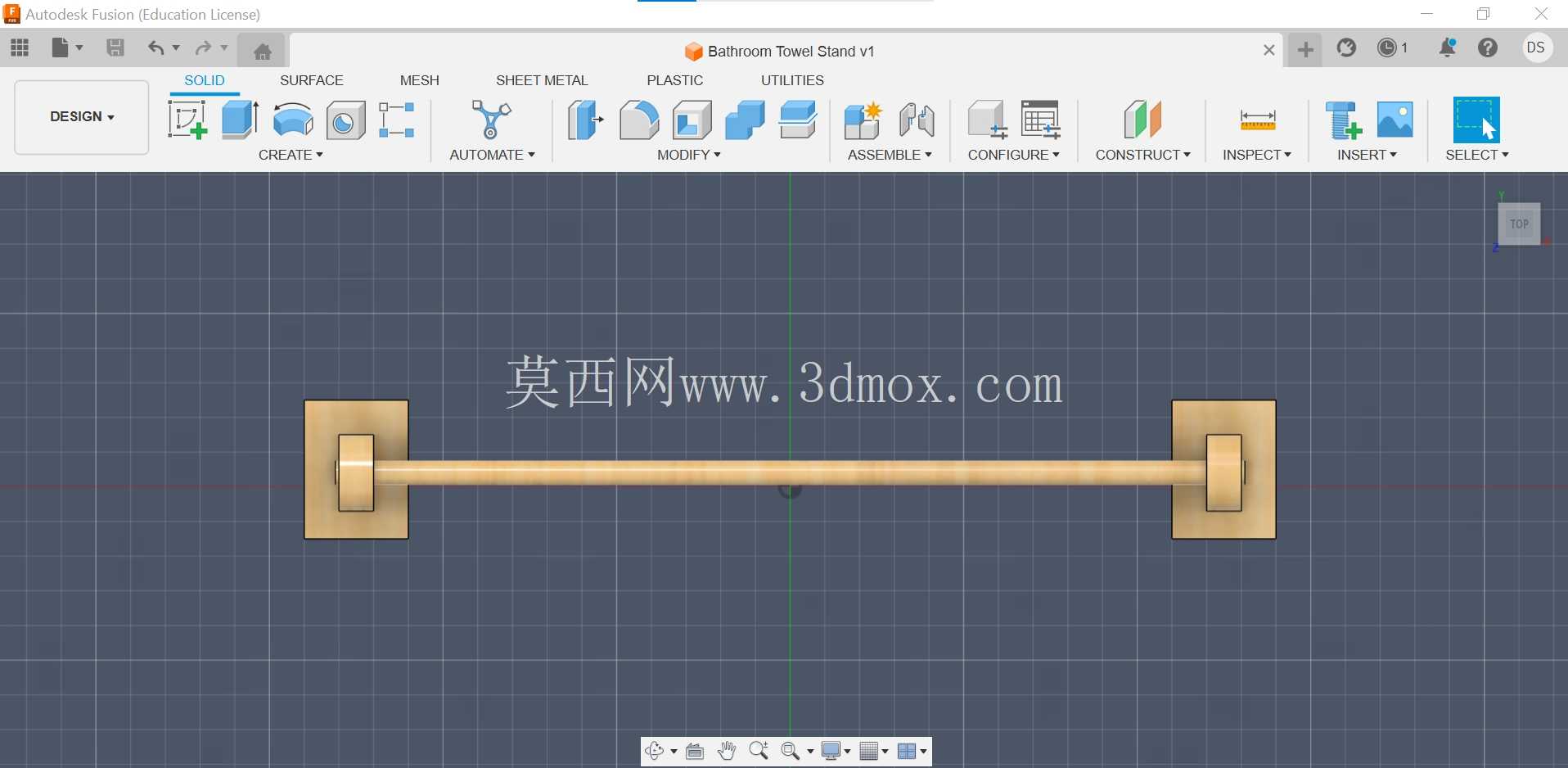Open the Viewports layout menu
This screenshot has height=768, width=1568.
click(911, 751)
